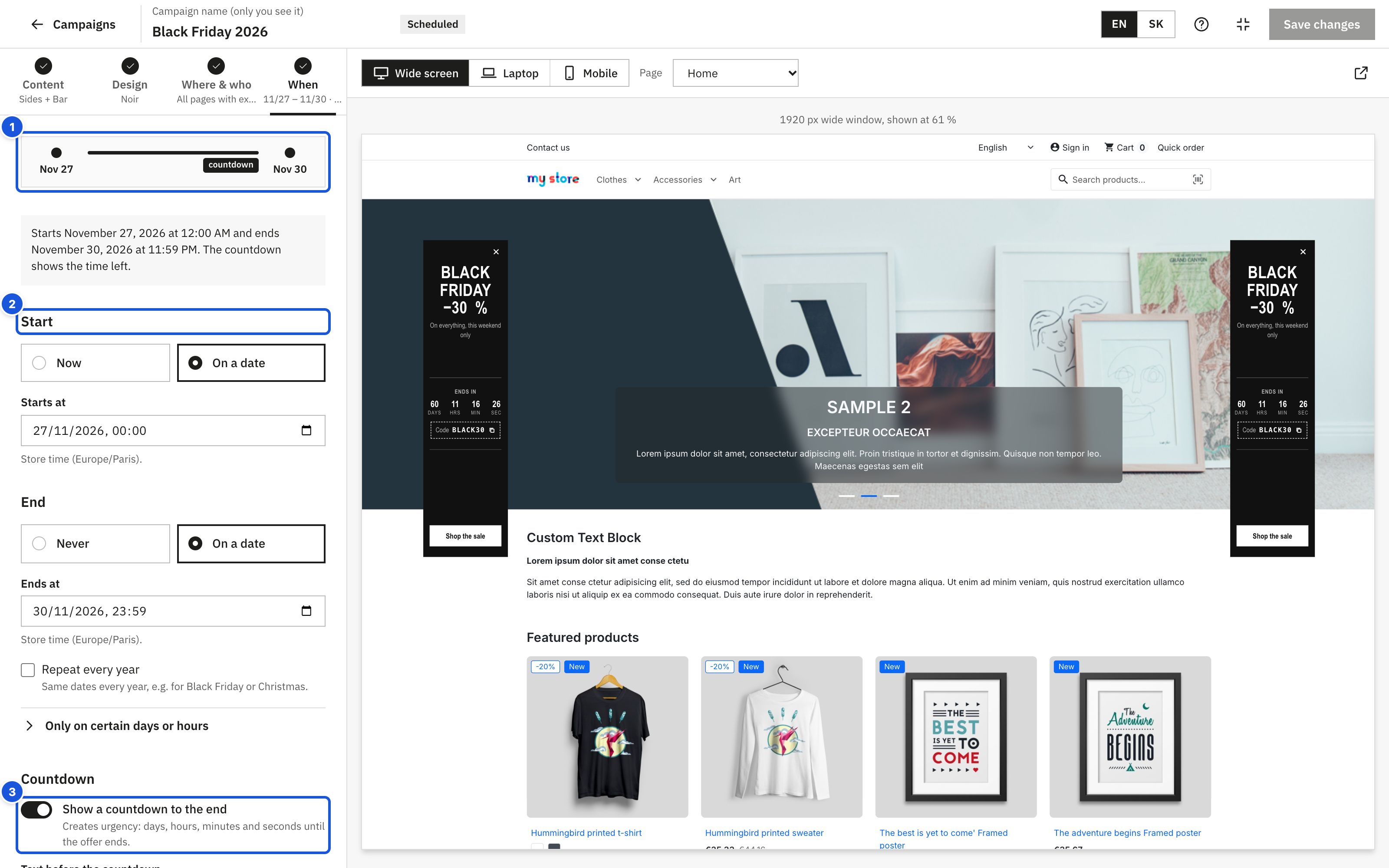Close the left Black Friday side banner
Viewport: 1389px width, 868px height.
point(497,251)
